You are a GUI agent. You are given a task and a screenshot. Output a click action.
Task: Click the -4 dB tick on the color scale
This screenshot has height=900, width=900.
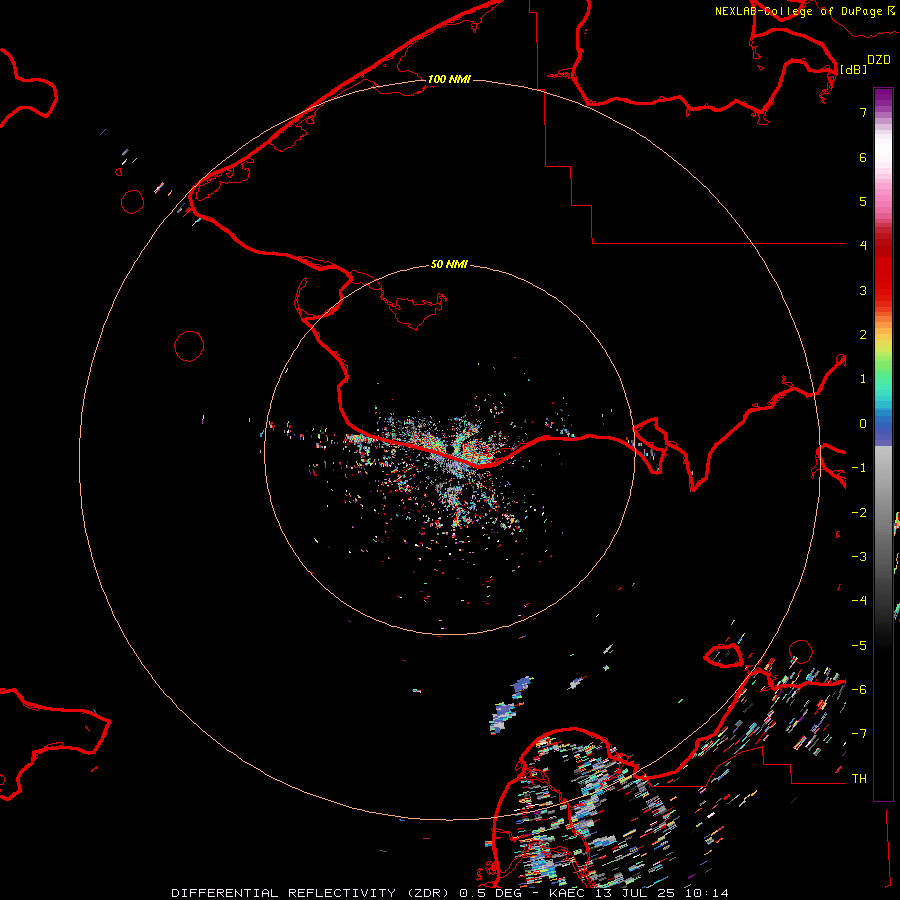859,600
